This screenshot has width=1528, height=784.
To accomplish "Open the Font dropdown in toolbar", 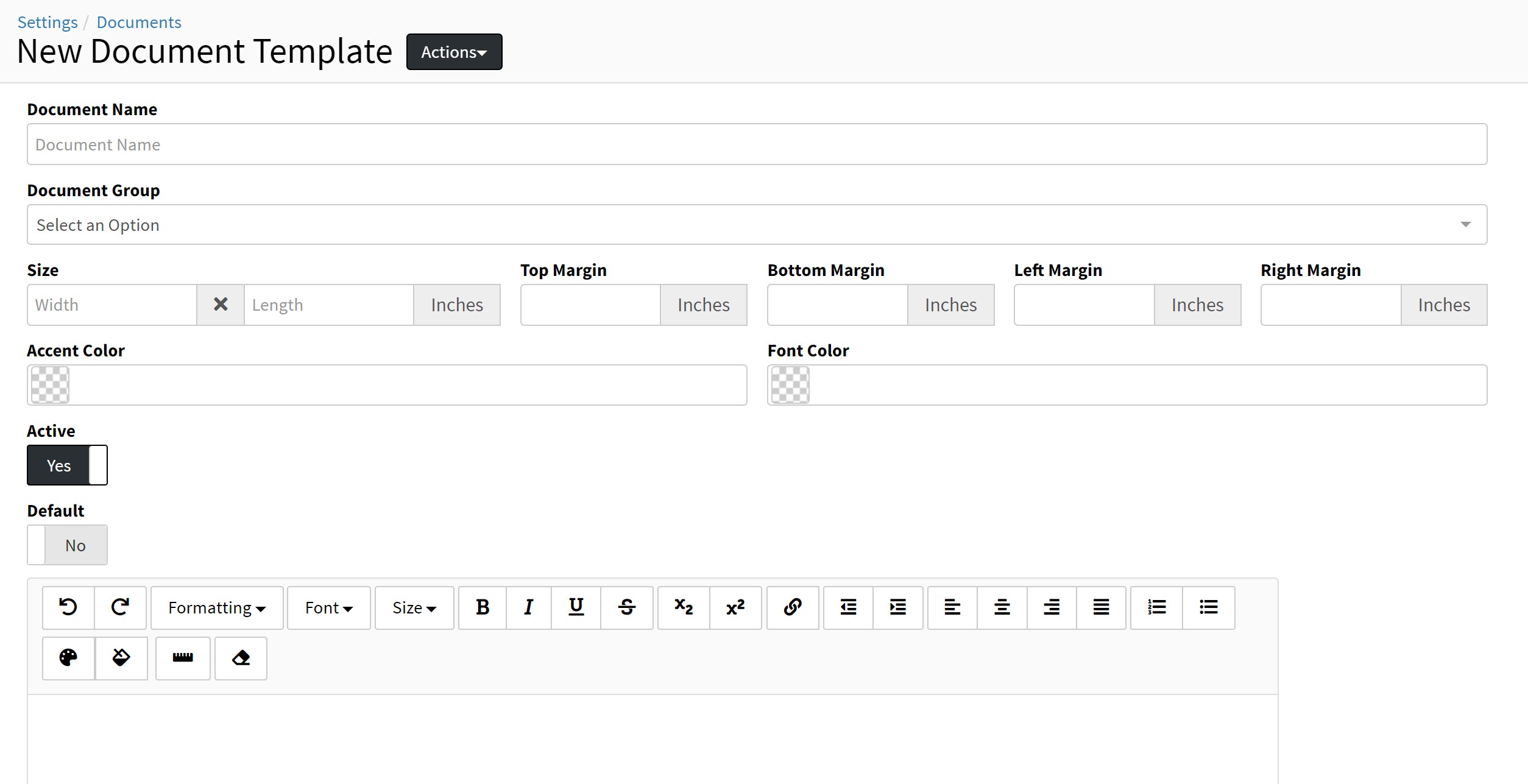I will pyautogui.click(x=328, y=608).
